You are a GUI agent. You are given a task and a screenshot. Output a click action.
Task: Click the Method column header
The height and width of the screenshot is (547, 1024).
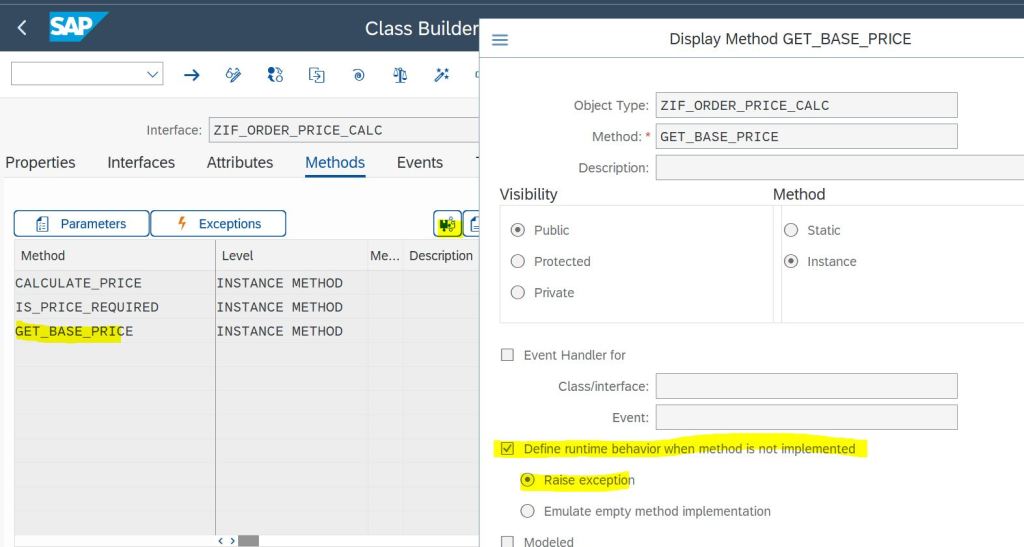tap(114, 256)
